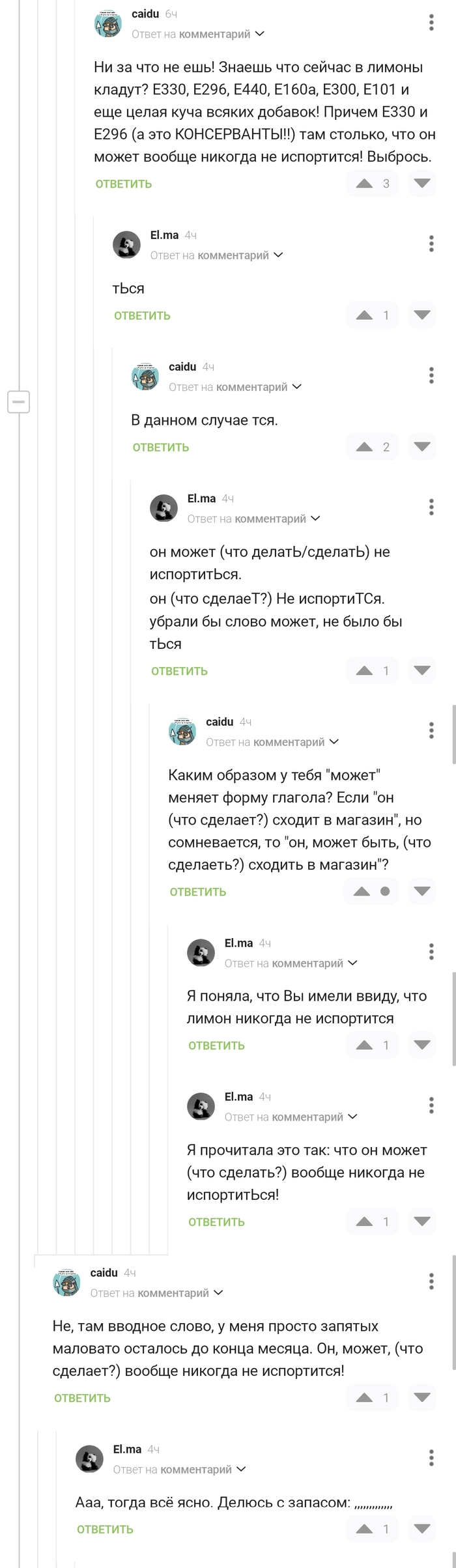Open parent comment chevron on El.ma's grammar explanation
Image resolution: width=456 pixels, height=1568 pixels.
pos(316,519)
